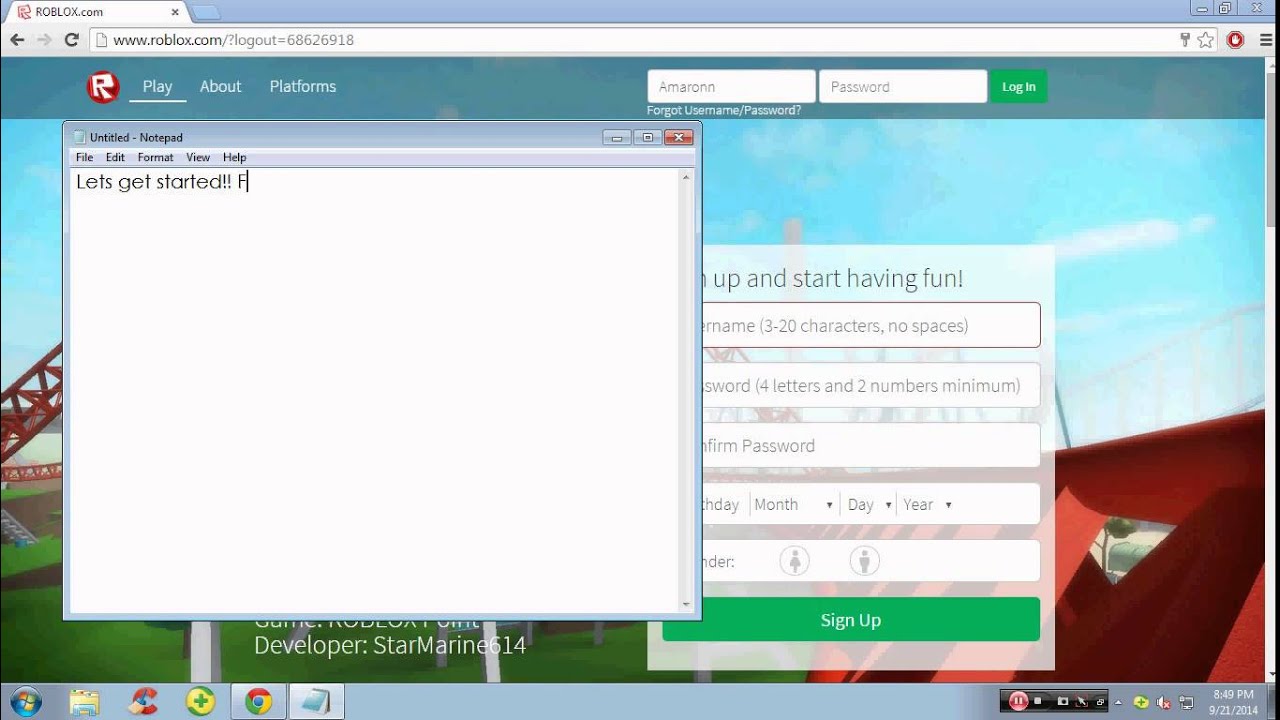Click the recorder window-mode icon
1280x720 pixels.
coord(1100,702)
